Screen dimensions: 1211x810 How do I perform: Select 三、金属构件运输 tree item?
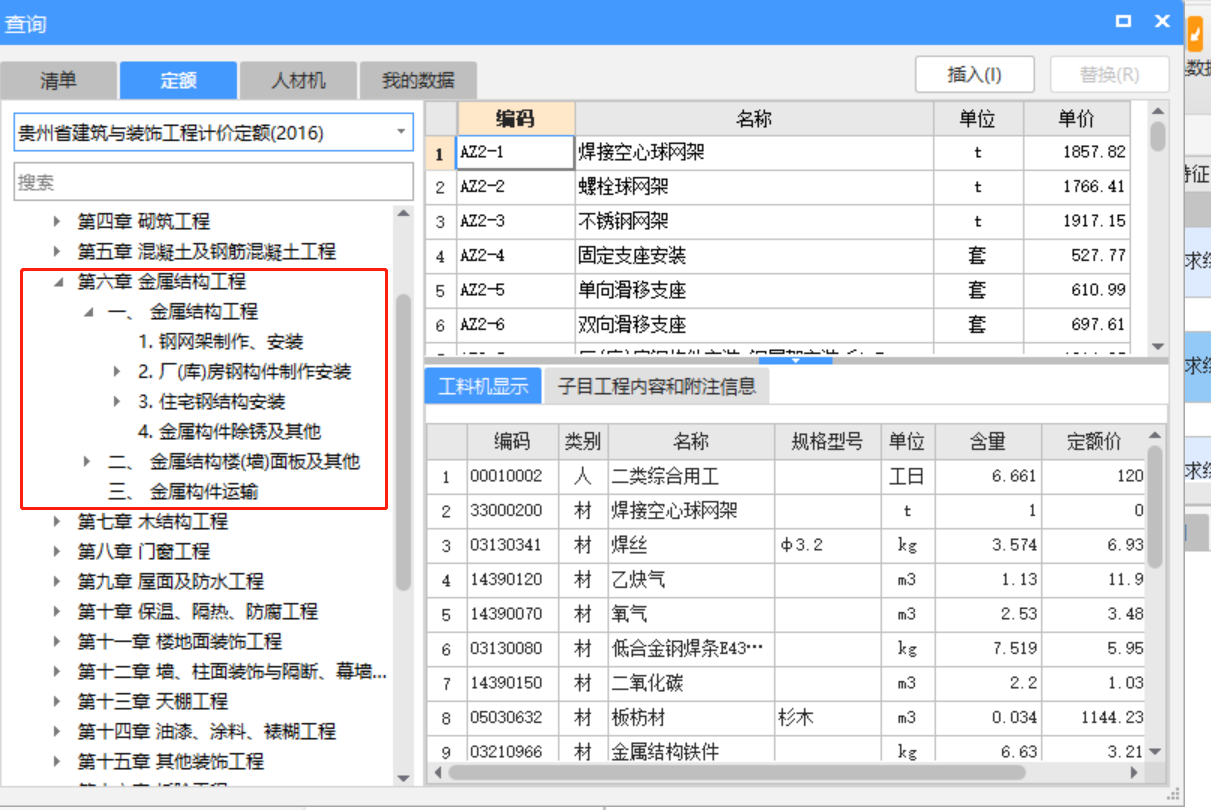click(183, 492)
